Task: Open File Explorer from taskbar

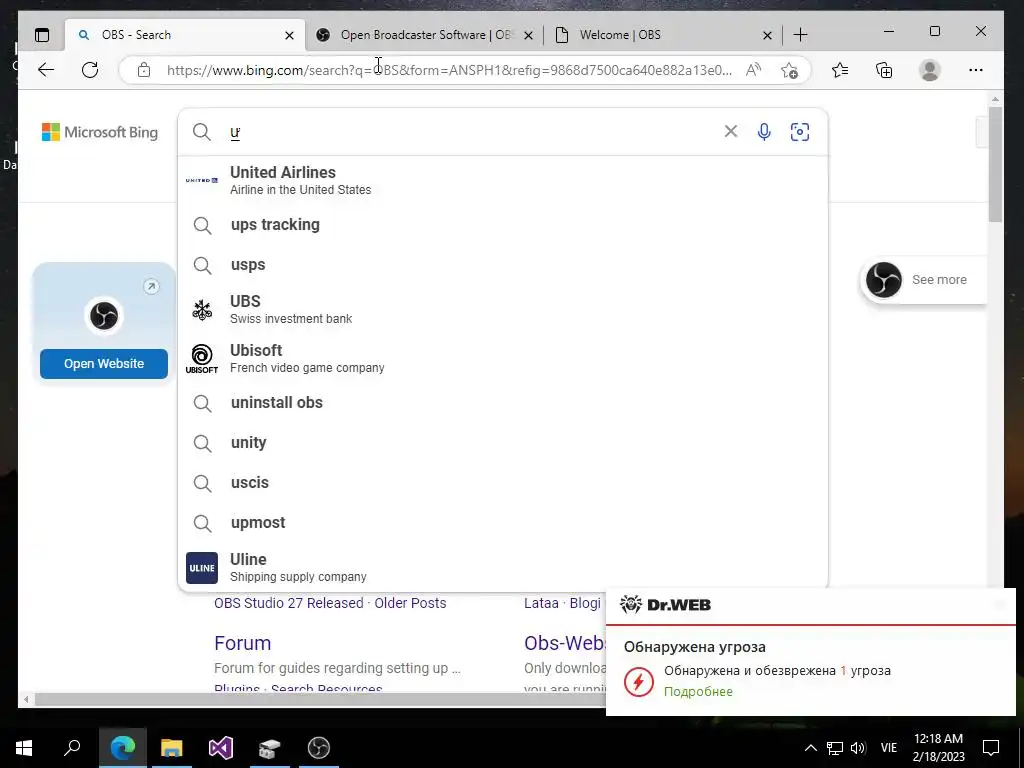Action: pos(172,748)
